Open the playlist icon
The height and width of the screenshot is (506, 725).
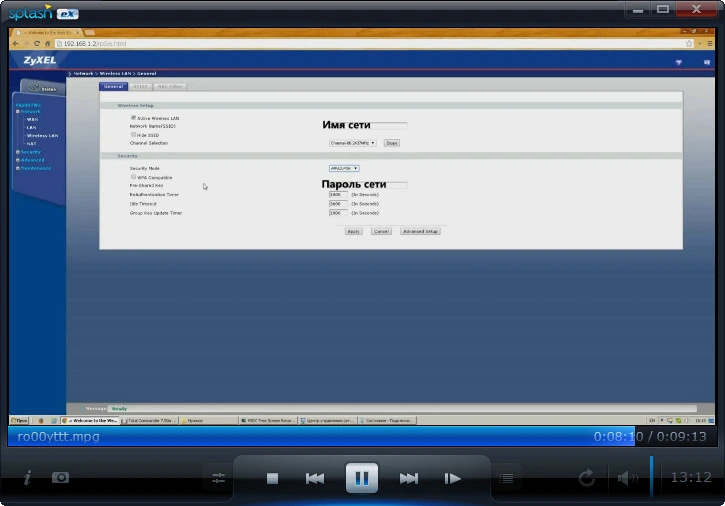[506, 478]
